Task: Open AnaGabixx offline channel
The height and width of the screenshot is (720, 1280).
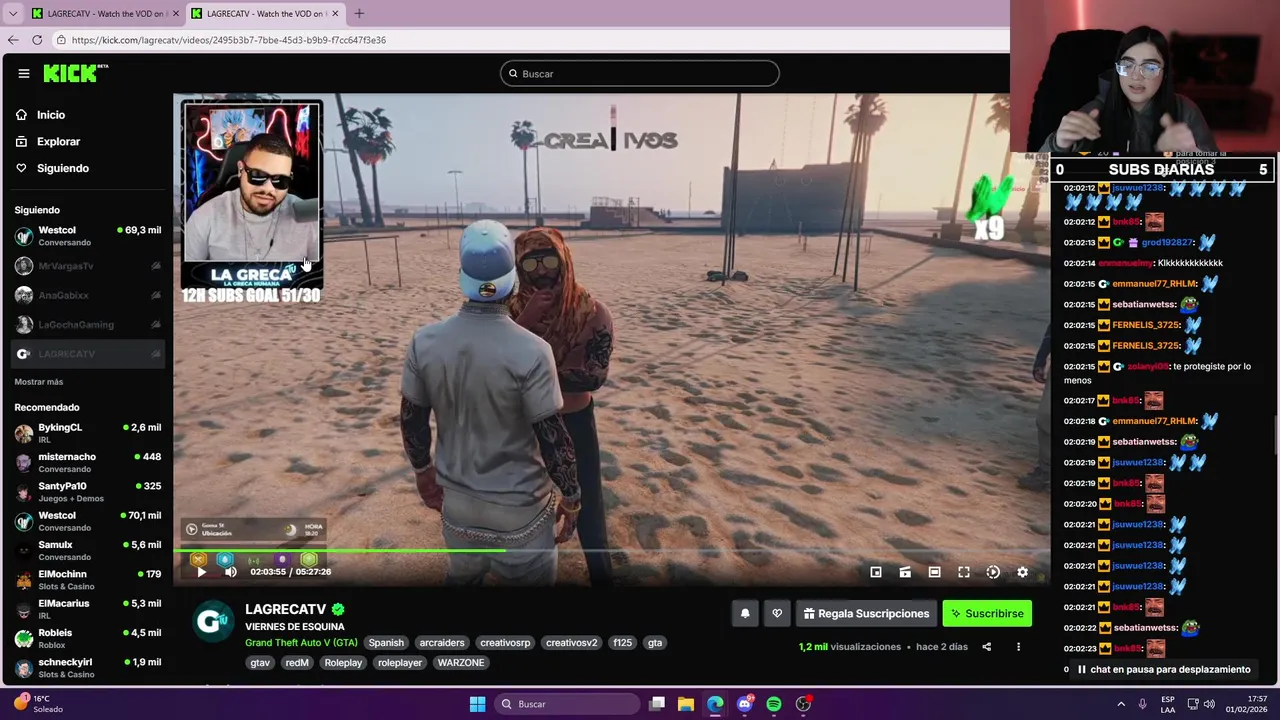Action: coord(88,295)
